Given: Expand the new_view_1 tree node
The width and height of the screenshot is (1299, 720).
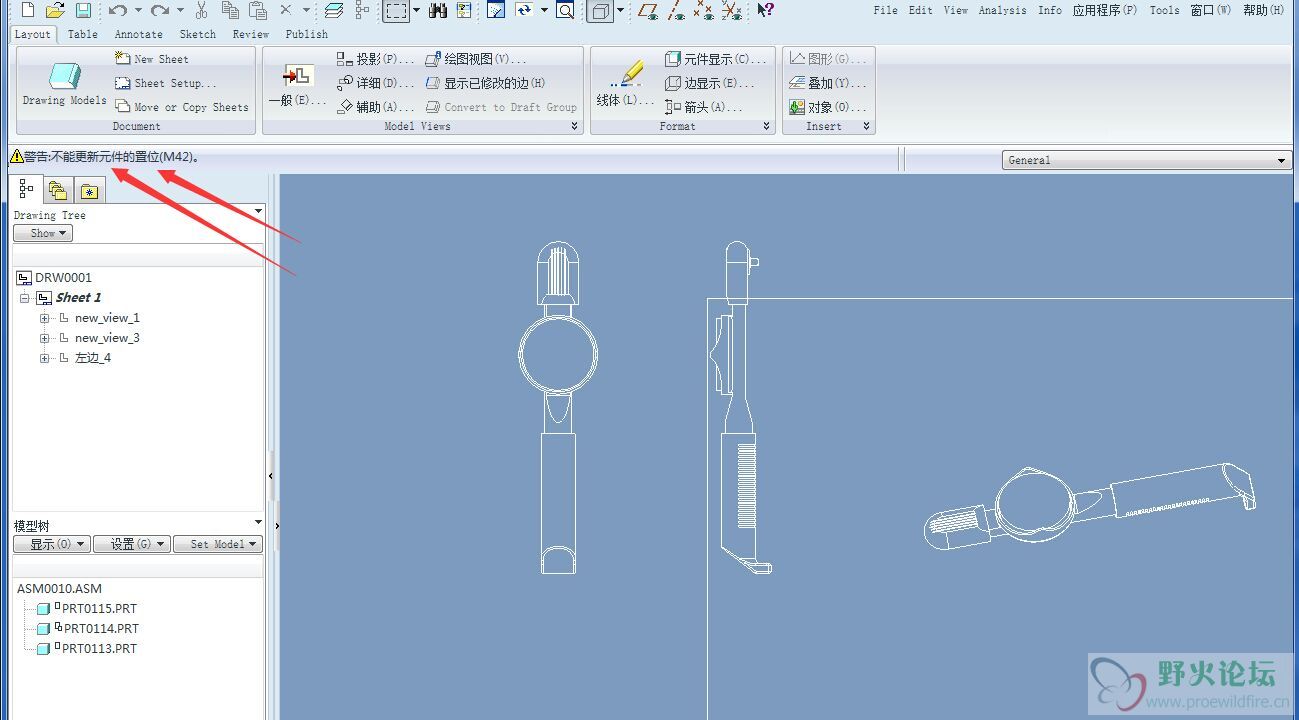Looking at the screenshot, I should pyautogui.click(x=44, y=318).
